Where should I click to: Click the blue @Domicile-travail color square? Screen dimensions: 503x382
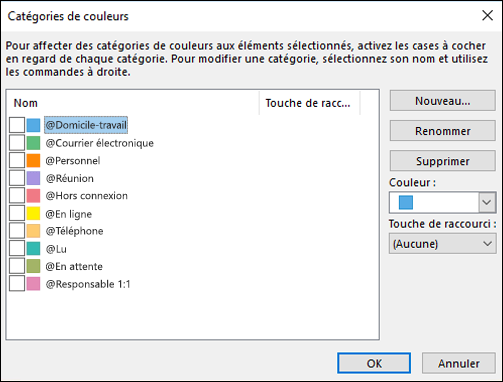pyautogui.click(x=33, y=125)
